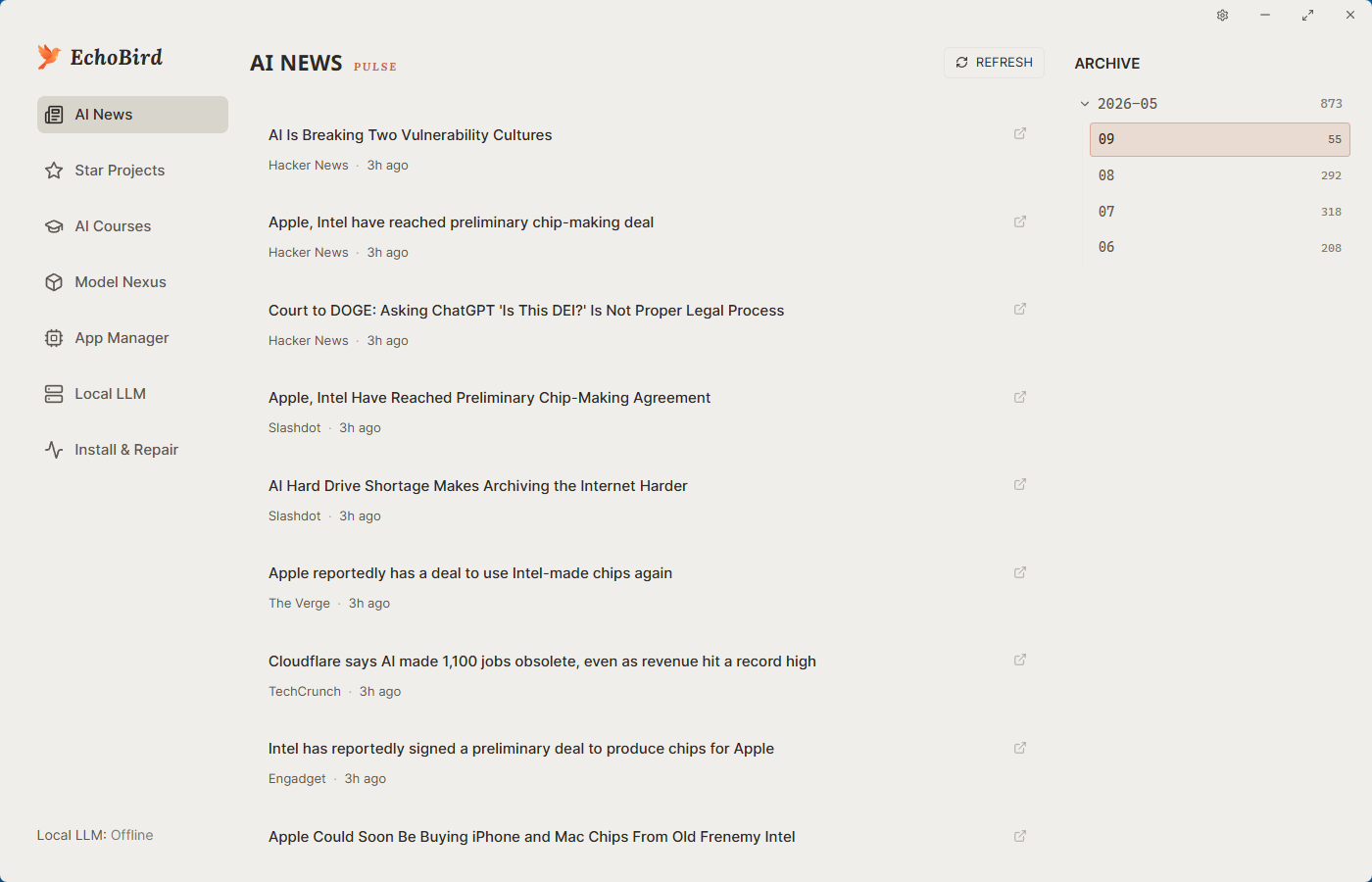The width and height of the screenshot is (1372, 882).
Task: Open external link for the Court to DOGE article
Action: tap(1020, 309)
